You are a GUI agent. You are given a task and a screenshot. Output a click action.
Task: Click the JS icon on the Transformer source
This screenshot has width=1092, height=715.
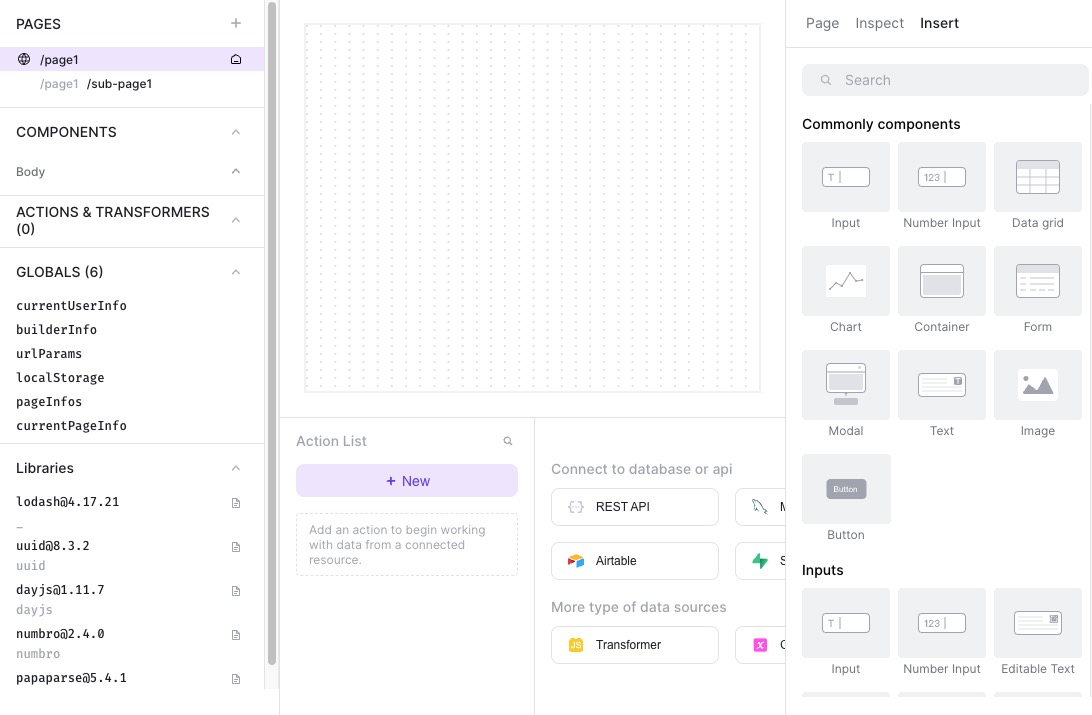576,645
